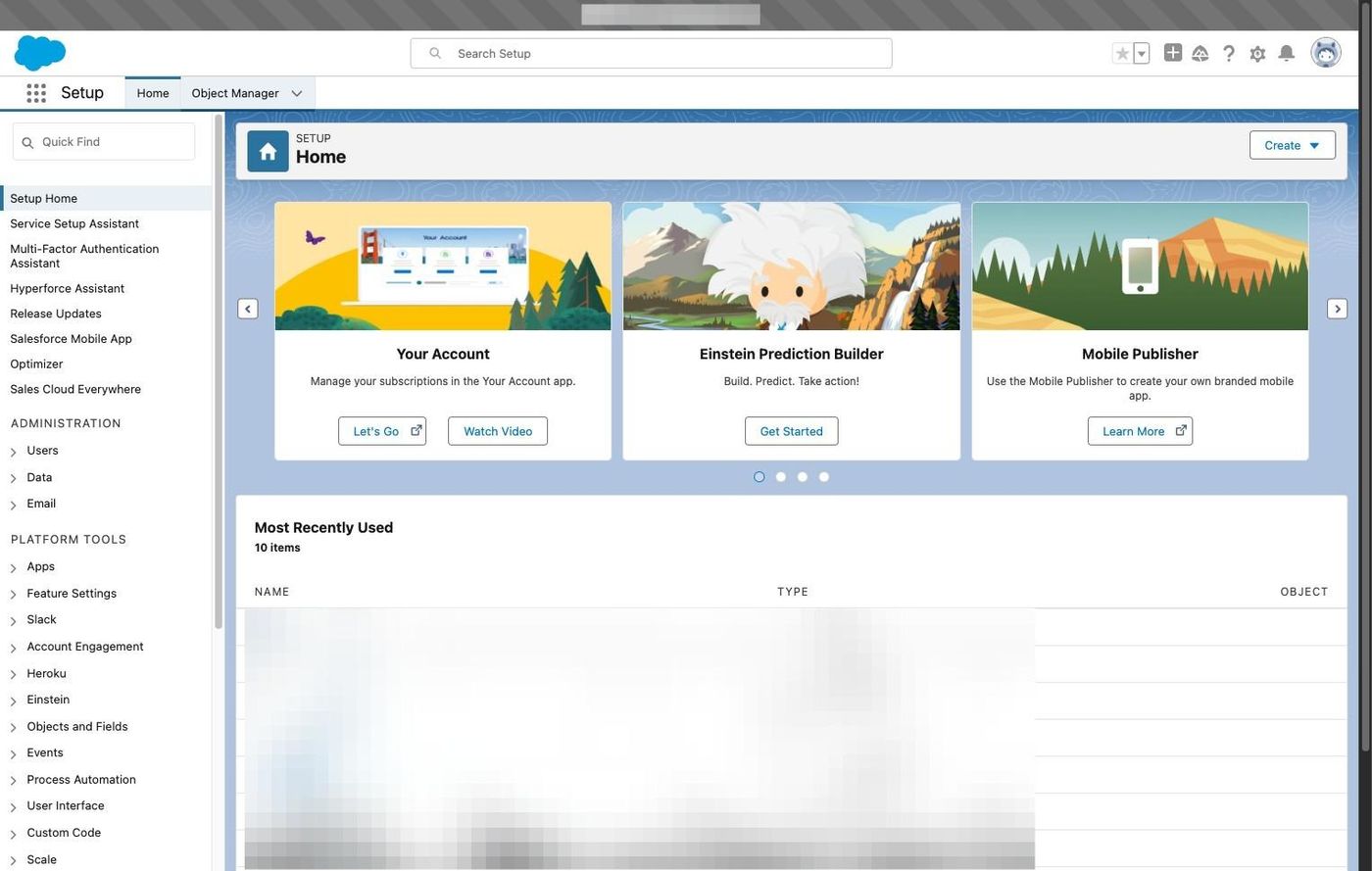The image size is (1372, 871).
Task: Select the first carousel page dot
Action: click(759, 477)
